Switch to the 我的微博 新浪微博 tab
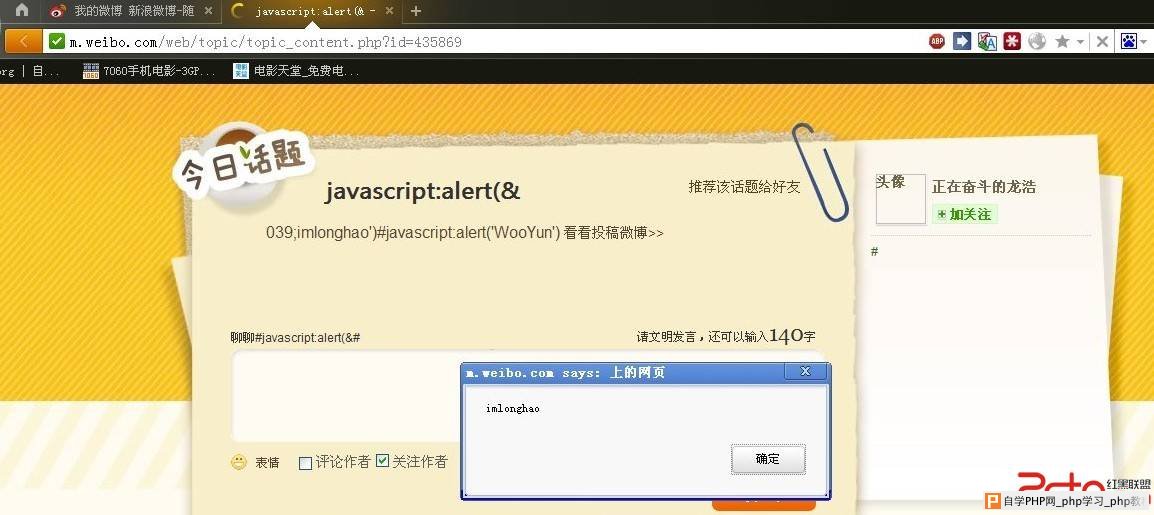 click(132, 11)
